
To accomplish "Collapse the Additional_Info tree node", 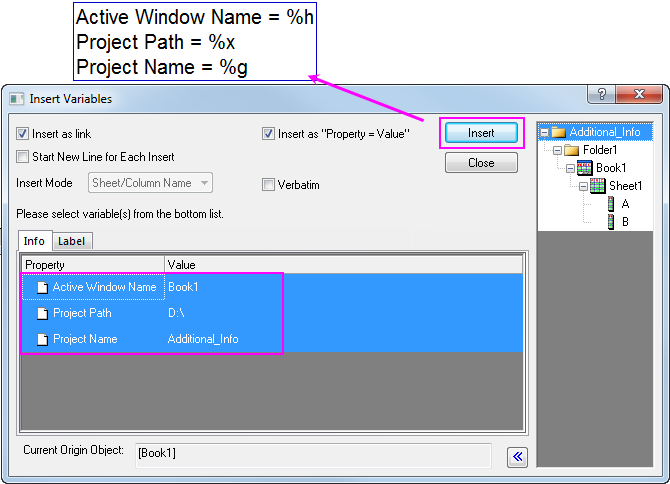I will tap(544, 132).
